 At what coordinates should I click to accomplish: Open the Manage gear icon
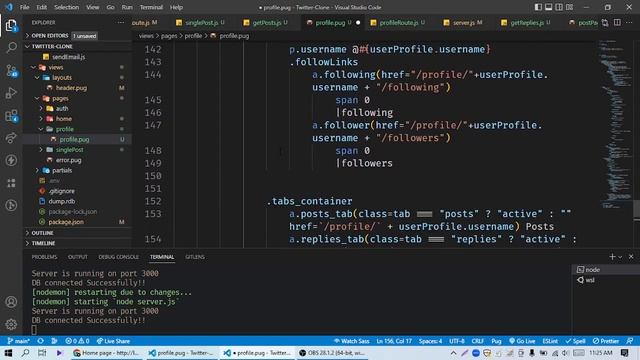[11, 324]
